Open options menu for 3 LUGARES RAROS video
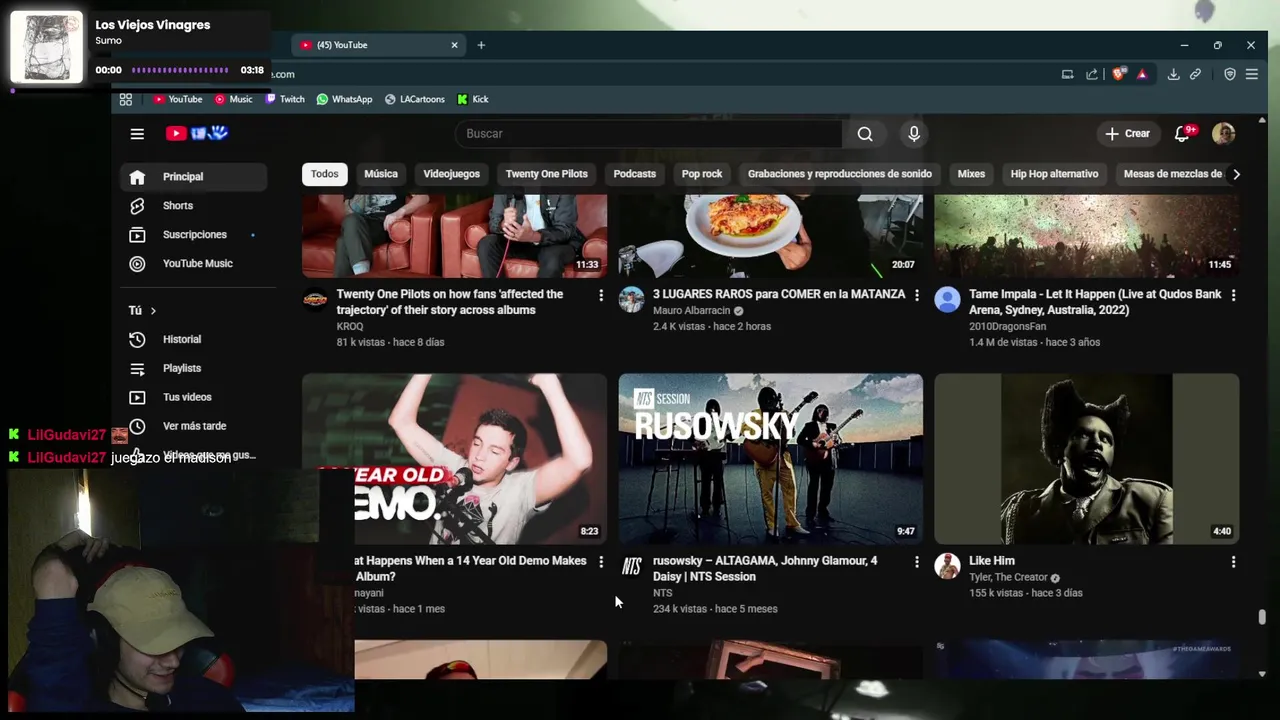This screenshot has width=1280, height=720. pyautogui.click(x=917, y=295)
